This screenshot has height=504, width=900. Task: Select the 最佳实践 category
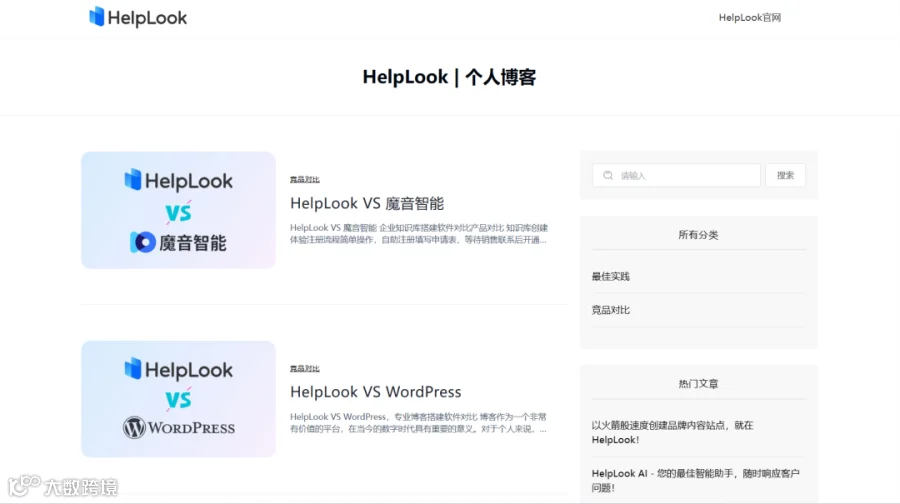pos(611,277)
